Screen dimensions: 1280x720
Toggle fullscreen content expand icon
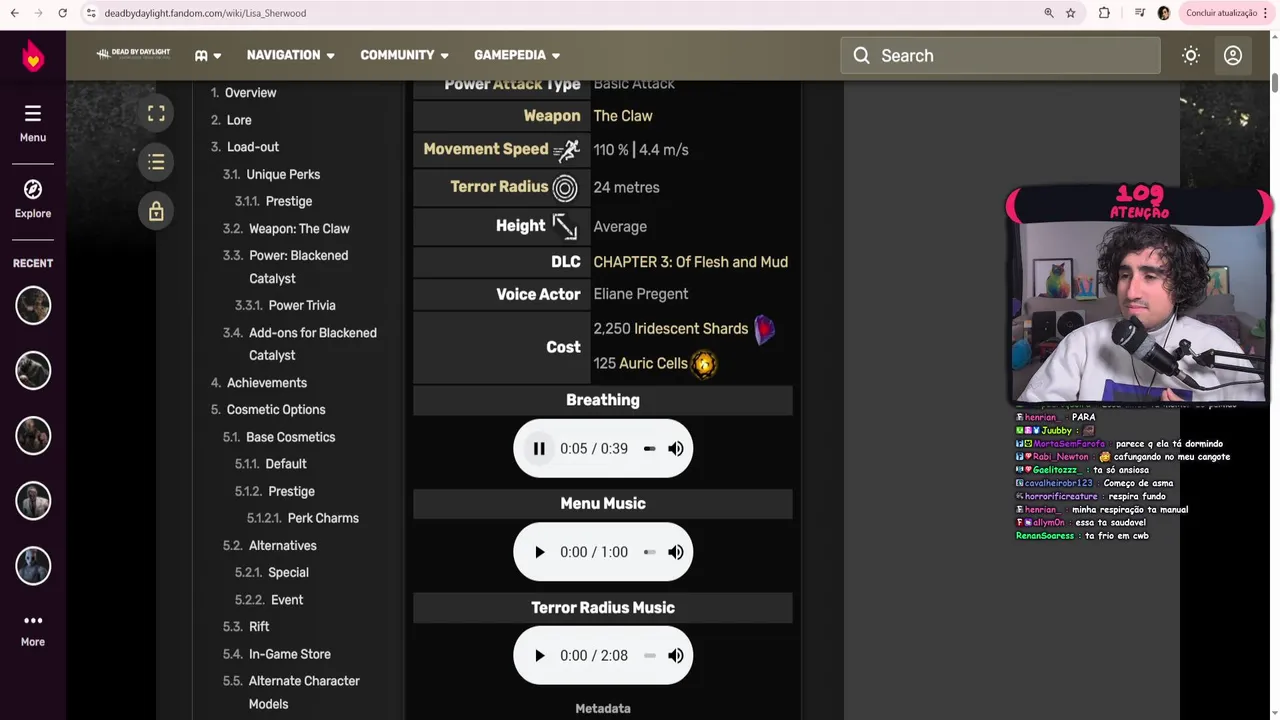(x=156, y=114)
